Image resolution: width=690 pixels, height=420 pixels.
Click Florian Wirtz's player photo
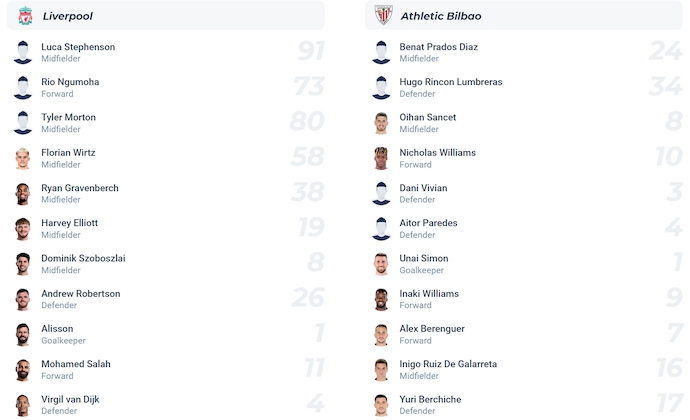(x=23, y=158)
